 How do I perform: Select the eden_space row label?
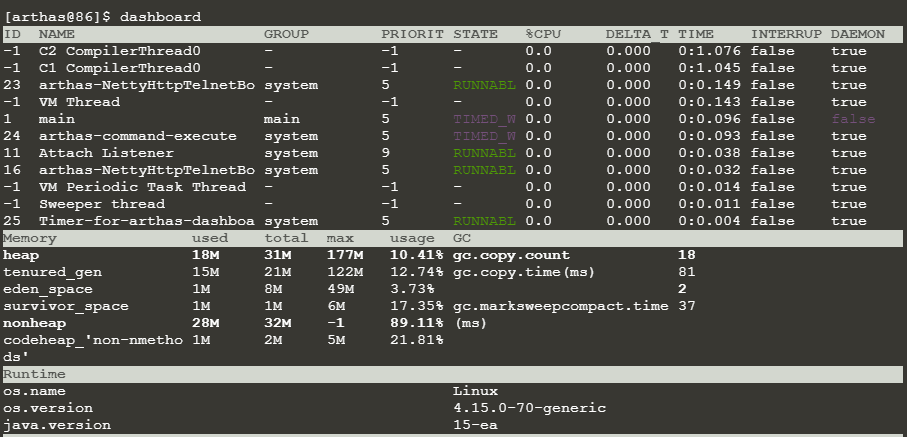[x=48, y=289]
